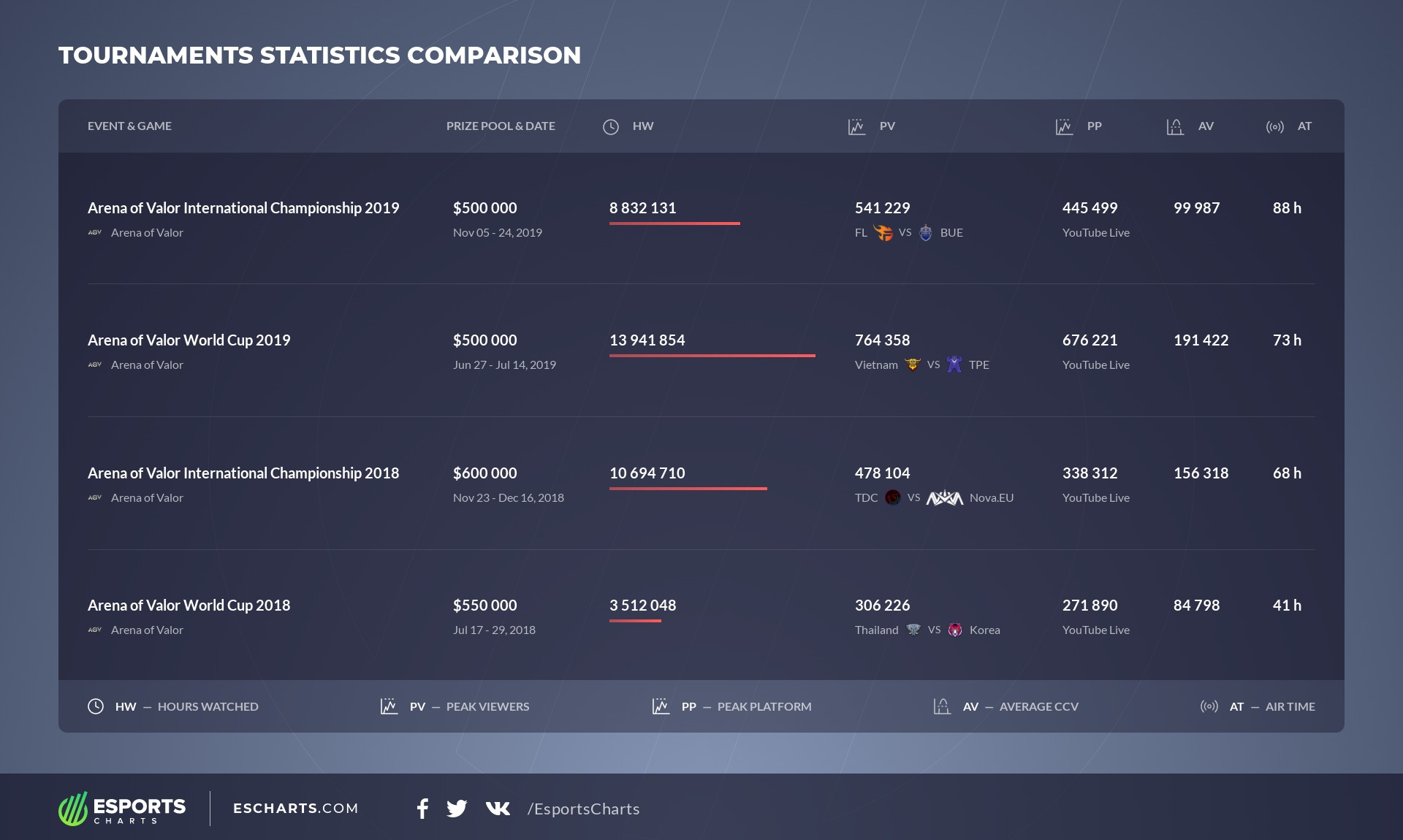This screenshot has height=840, width=1403.
Task: Open Arena of Valor World Cup 2019 event
Action: pyautogui.click(x=189, y=340)
